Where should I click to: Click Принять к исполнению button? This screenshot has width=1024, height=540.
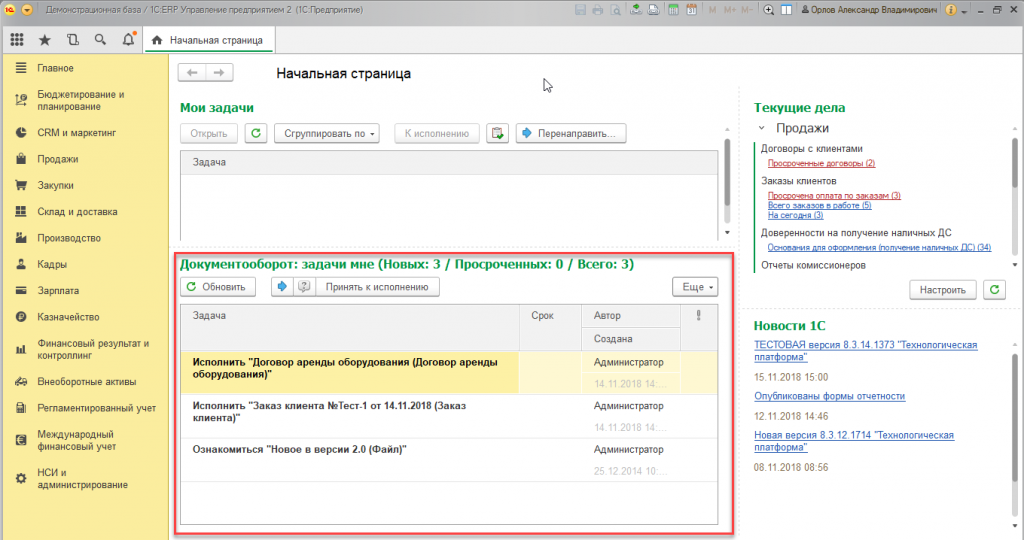point(377,287)
